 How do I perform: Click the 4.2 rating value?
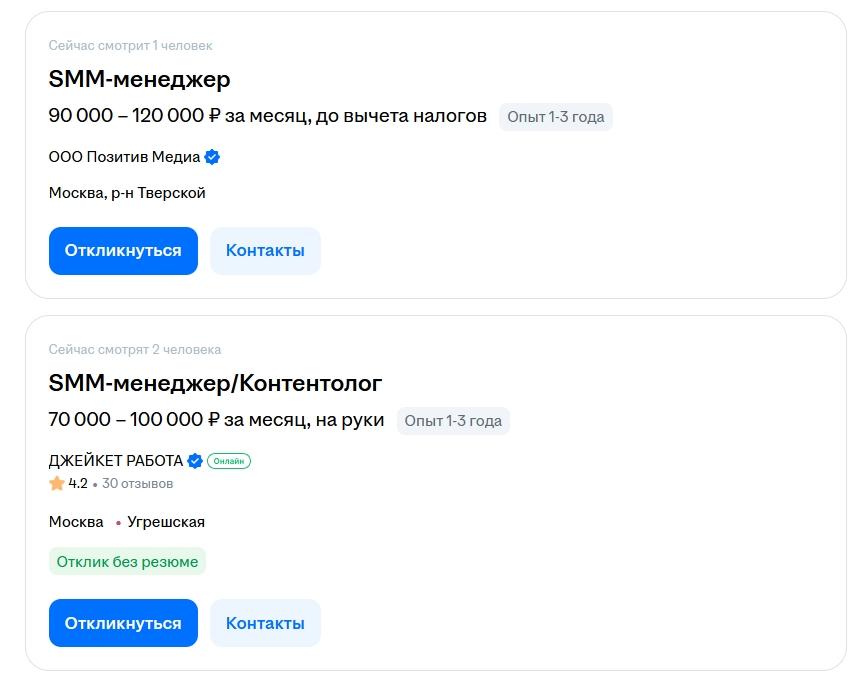pyautogui.click(x=78, y=484)
